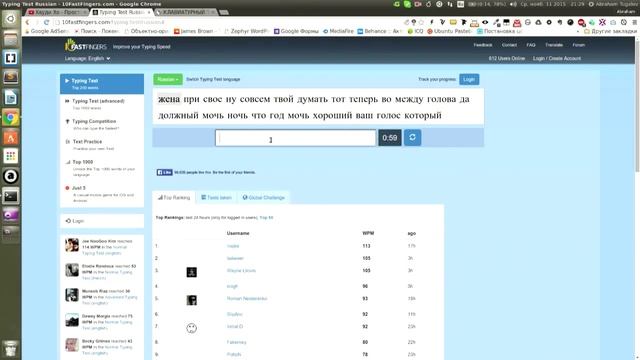
Task: Open the Forum link in header
Action: click(x=578, y=45)
